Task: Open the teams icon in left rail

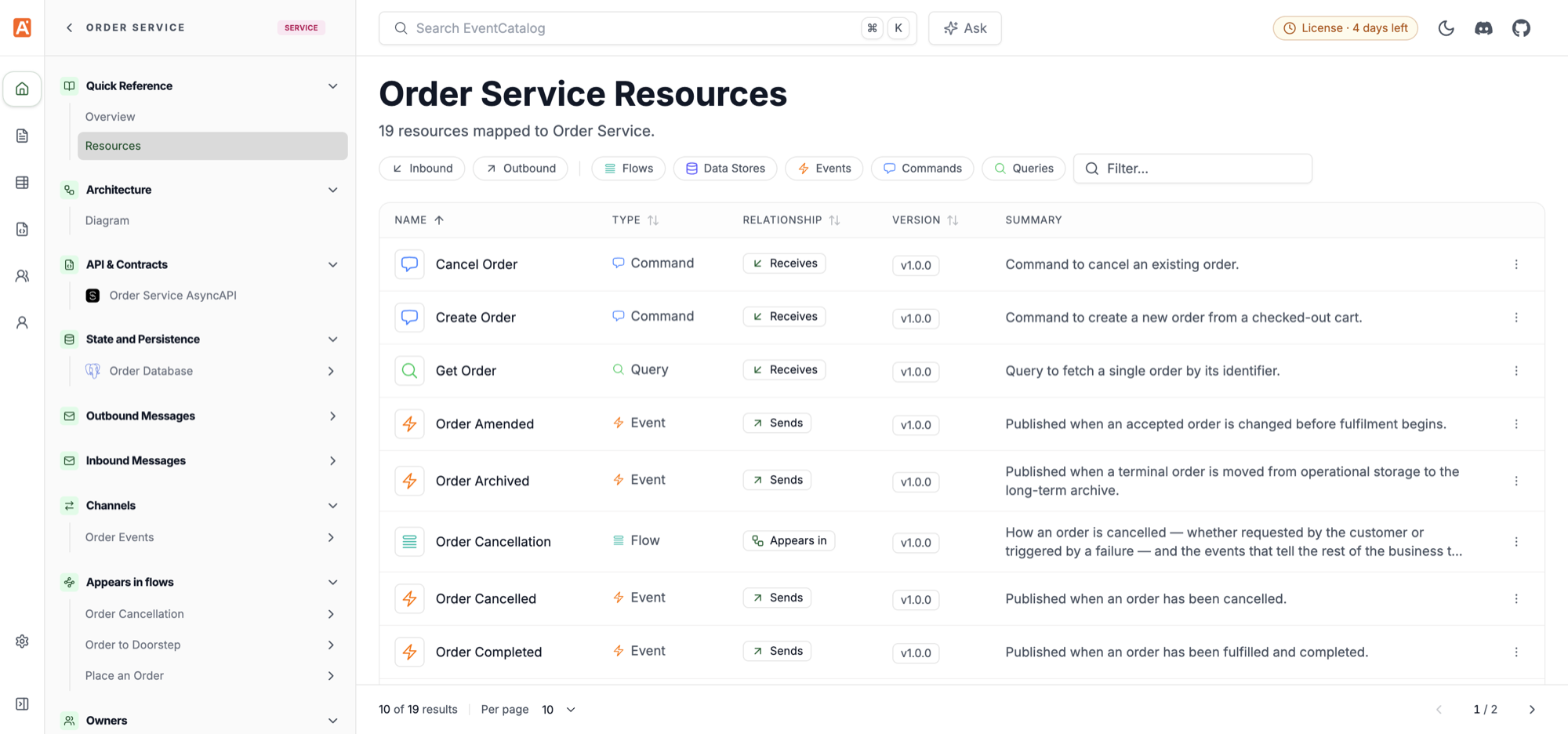Action: coord(22,276)
